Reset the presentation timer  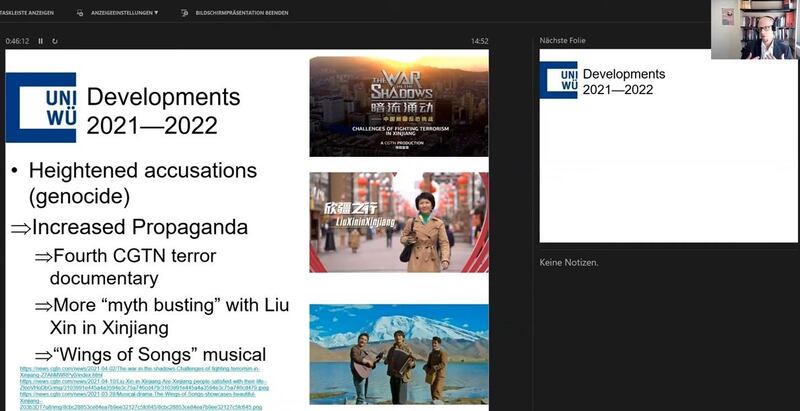click(x=55, y=41)
